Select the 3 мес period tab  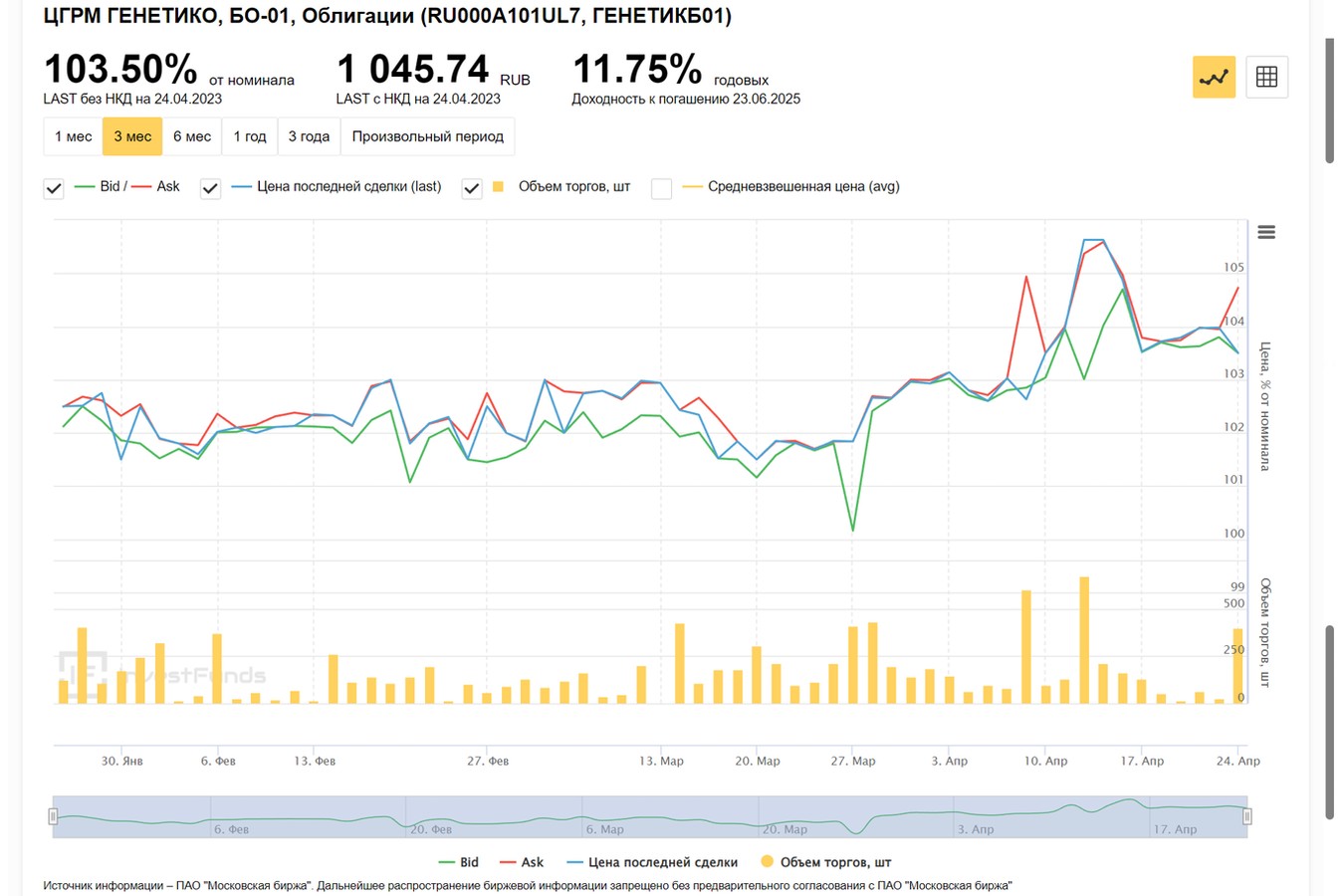point(132,136)
